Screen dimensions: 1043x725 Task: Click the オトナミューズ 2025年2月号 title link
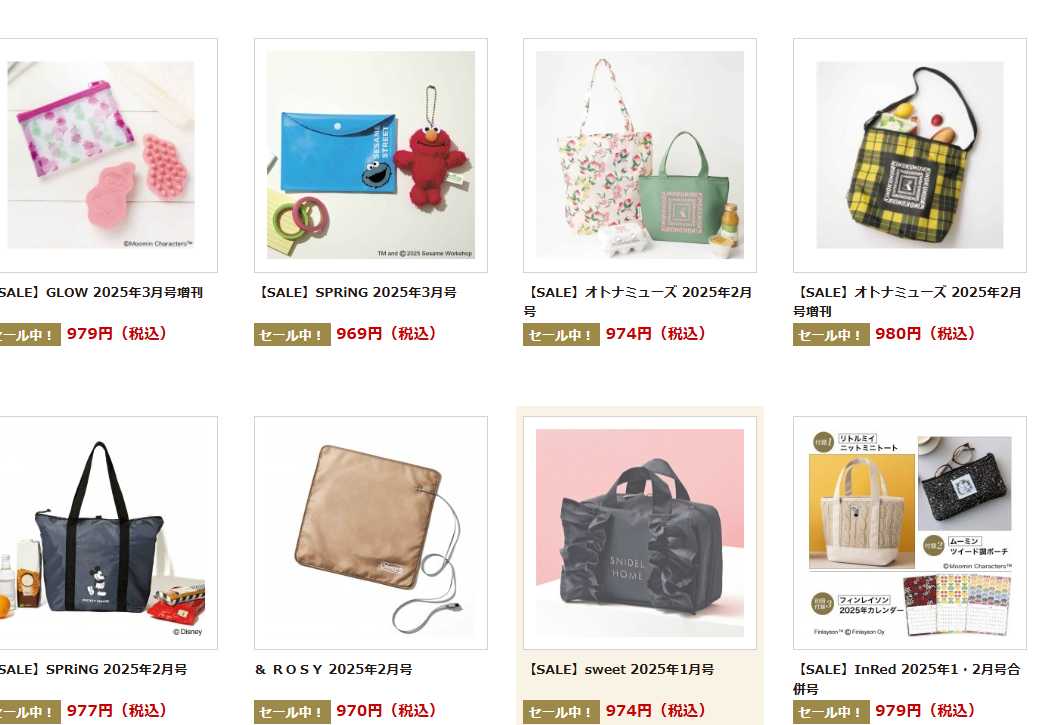(639, 301)
